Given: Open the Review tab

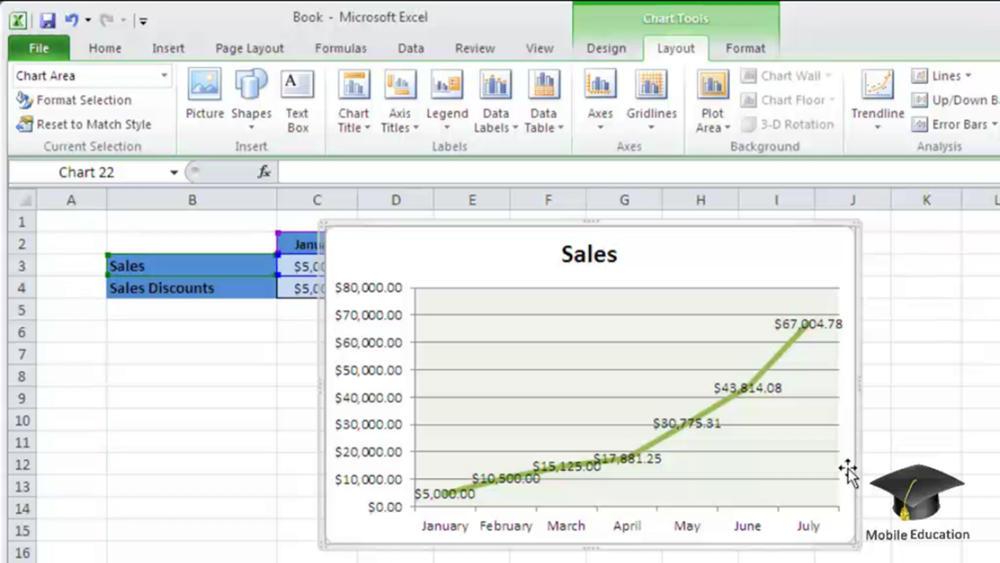Looking at the screenshot, I should point(474,48).
